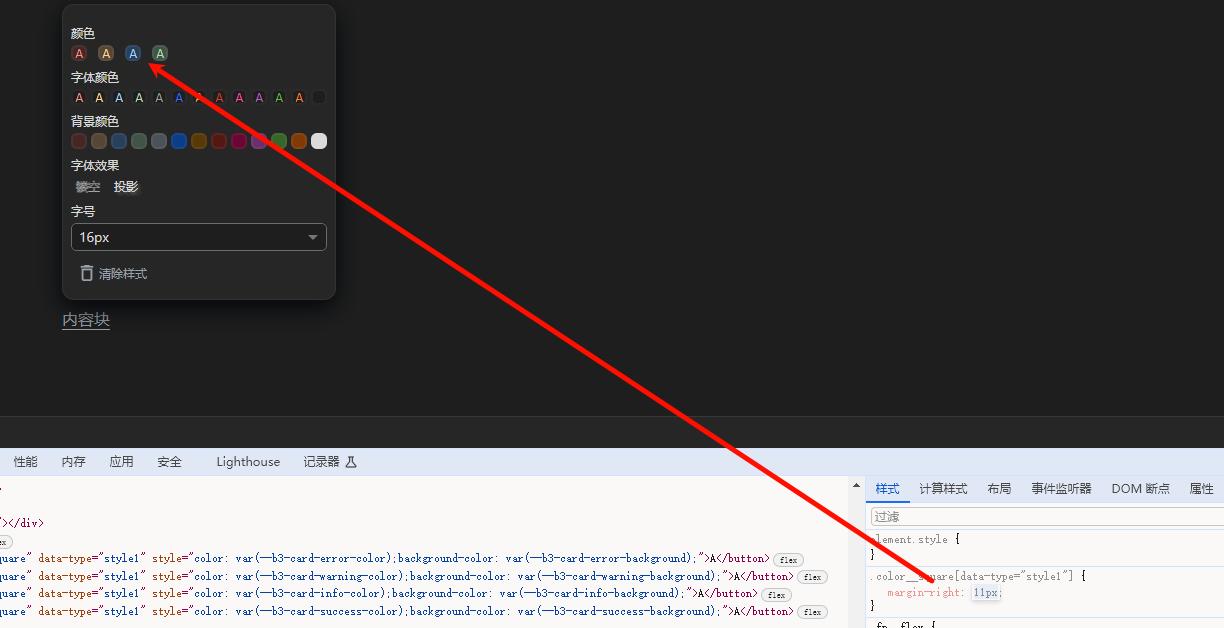Click flex badge on the card-error button row
Viewport: 1224px width, 628px height.
788,560
